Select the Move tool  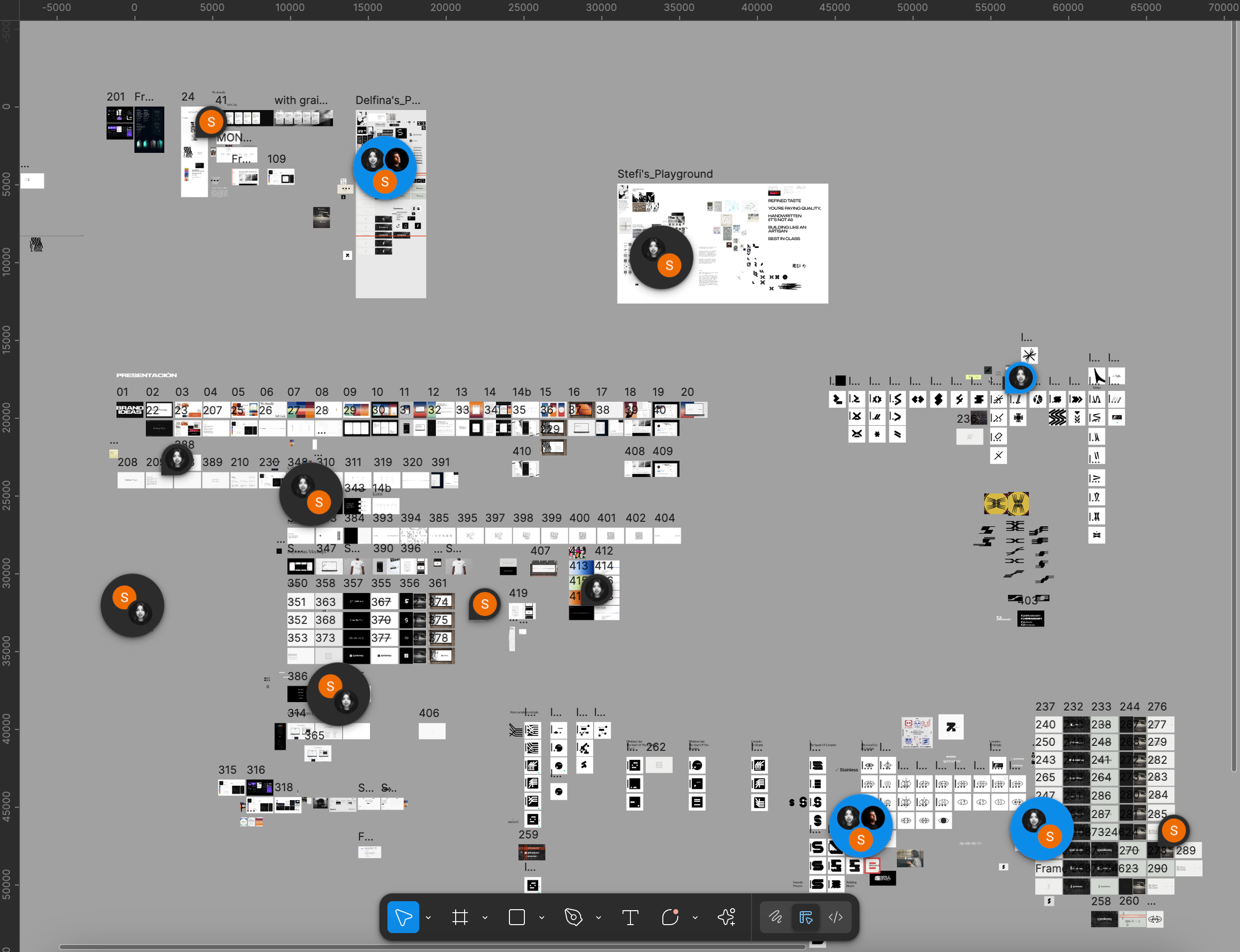point(403,917)
